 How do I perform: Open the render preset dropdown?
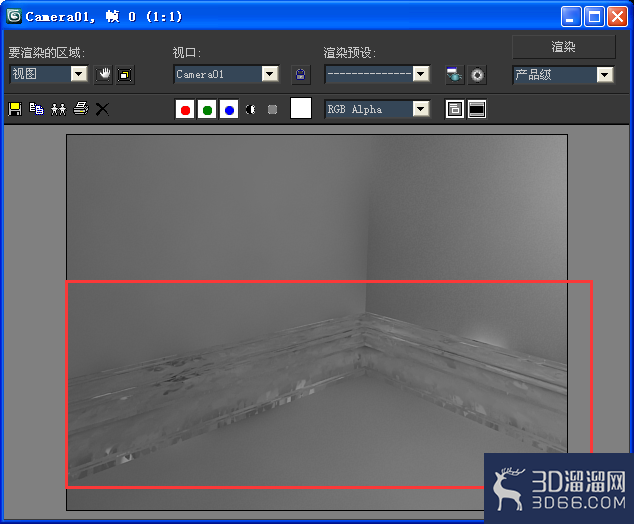point(377,74)
